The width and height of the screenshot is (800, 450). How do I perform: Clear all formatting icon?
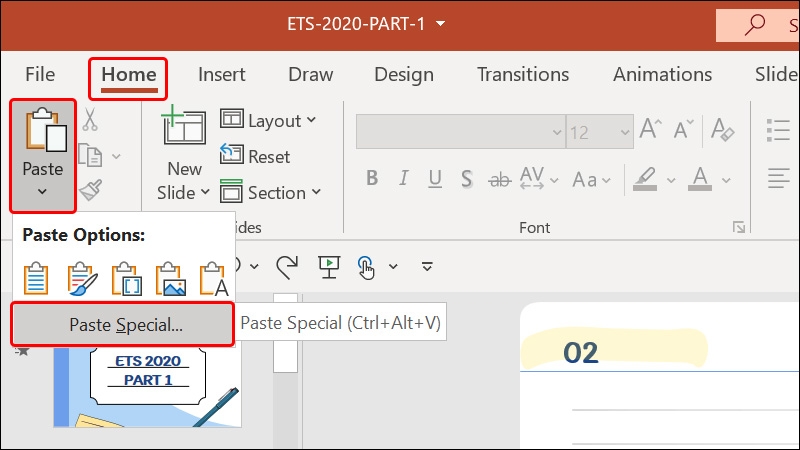pyautogui.click(x=722, y=129)
